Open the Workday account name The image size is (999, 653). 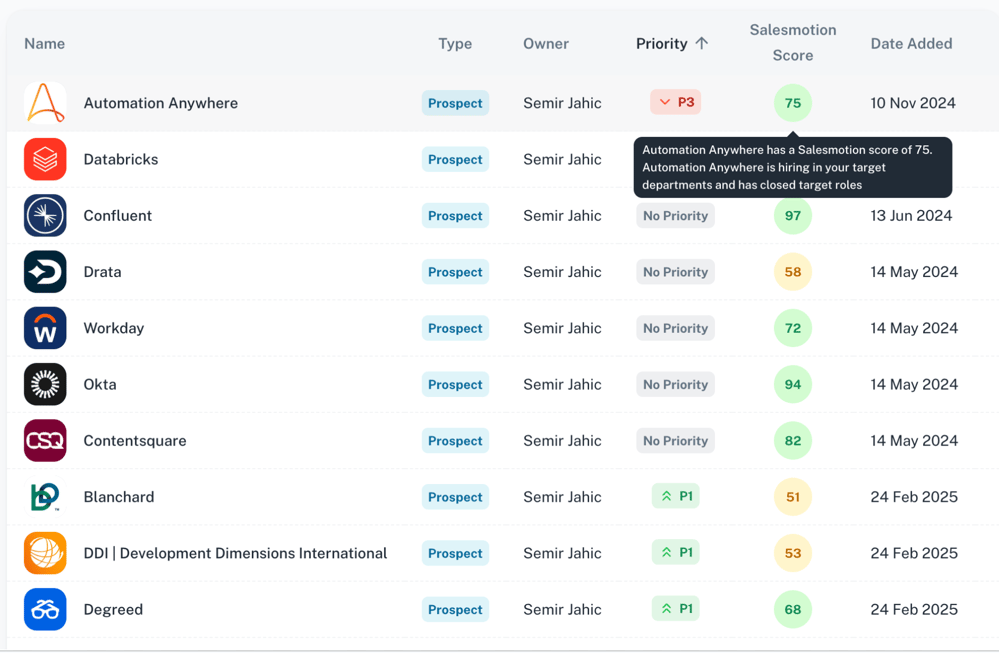(x=113, y=328)
